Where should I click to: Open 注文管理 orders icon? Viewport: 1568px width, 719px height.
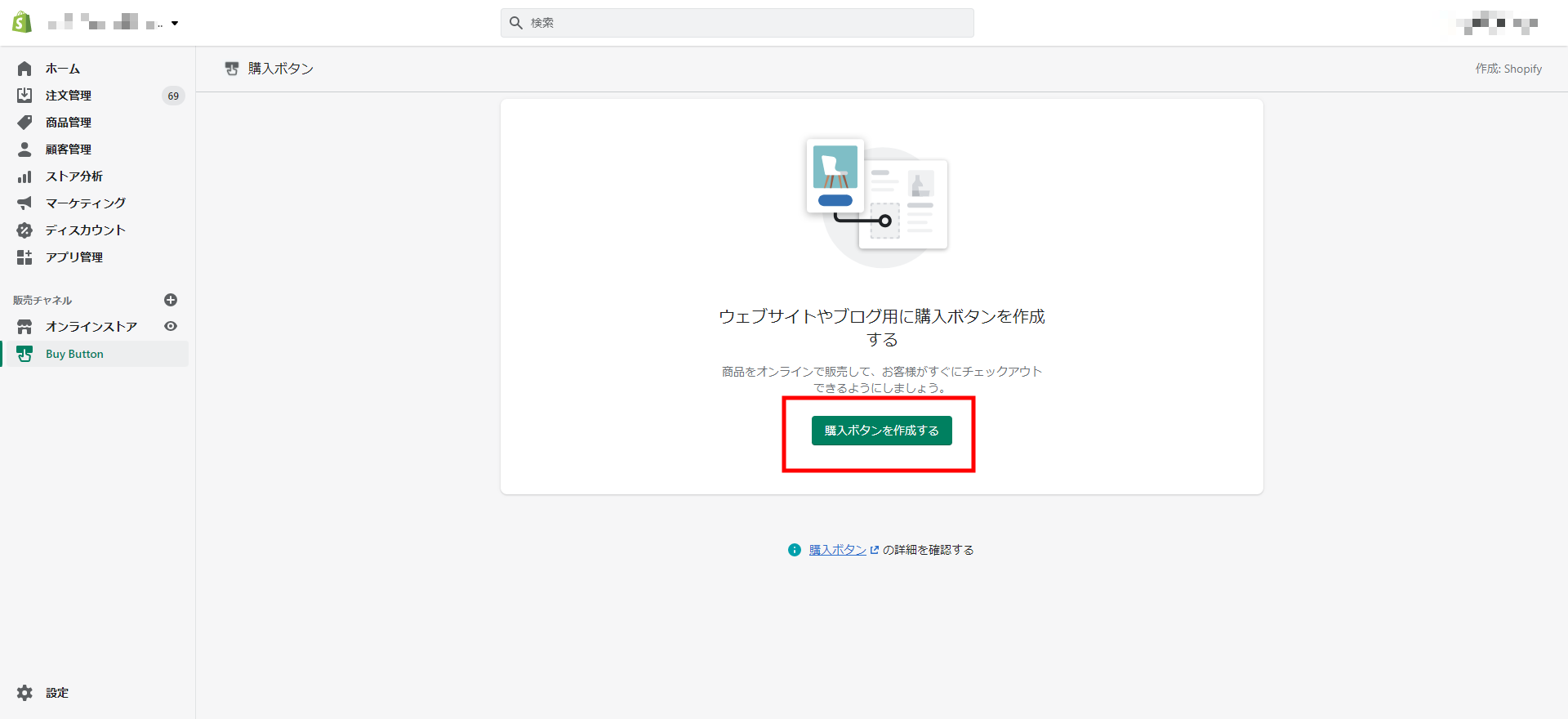tap(24, 96)
